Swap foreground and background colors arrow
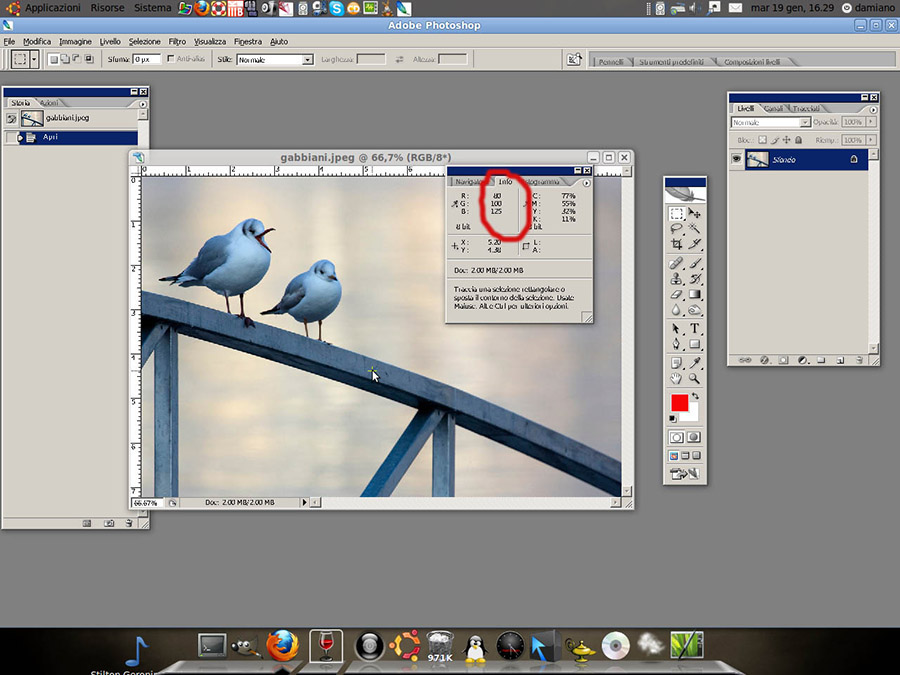Screen dimensions: 900x675 (694, 396)
